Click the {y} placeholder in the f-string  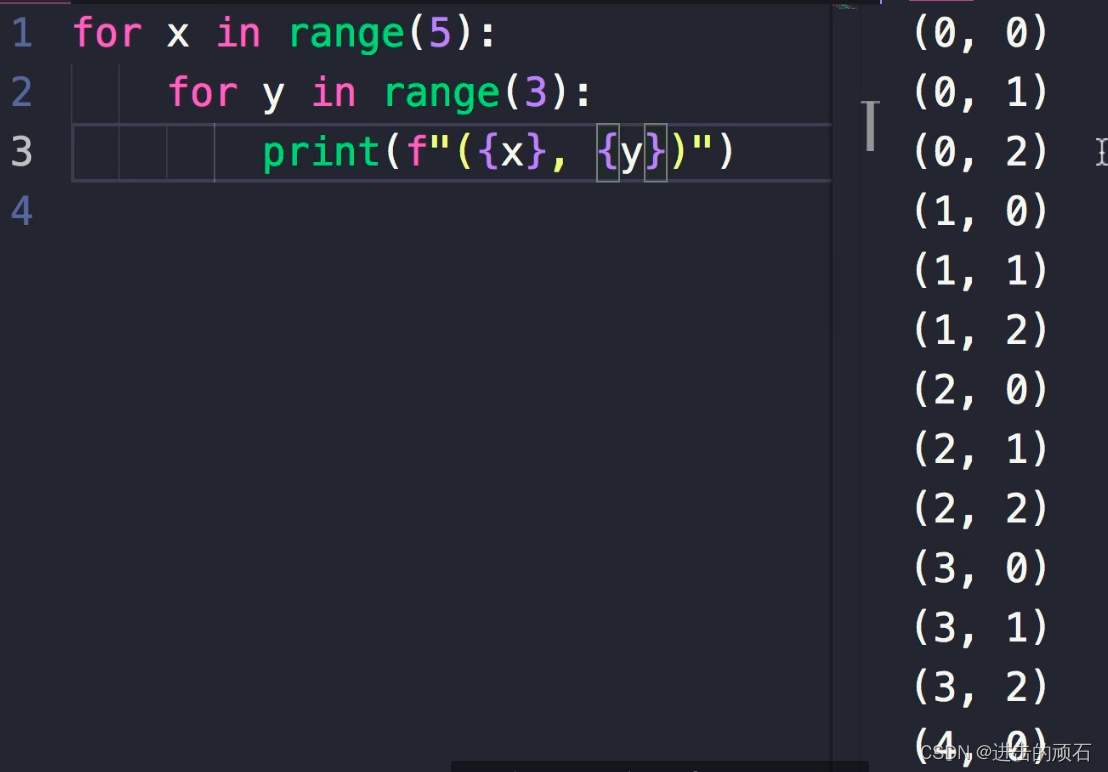coord(632,152)
